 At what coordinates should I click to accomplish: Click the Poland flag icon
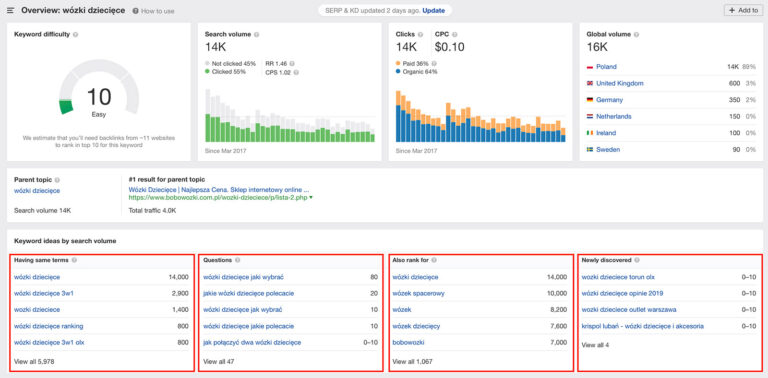tap(590, 67)
